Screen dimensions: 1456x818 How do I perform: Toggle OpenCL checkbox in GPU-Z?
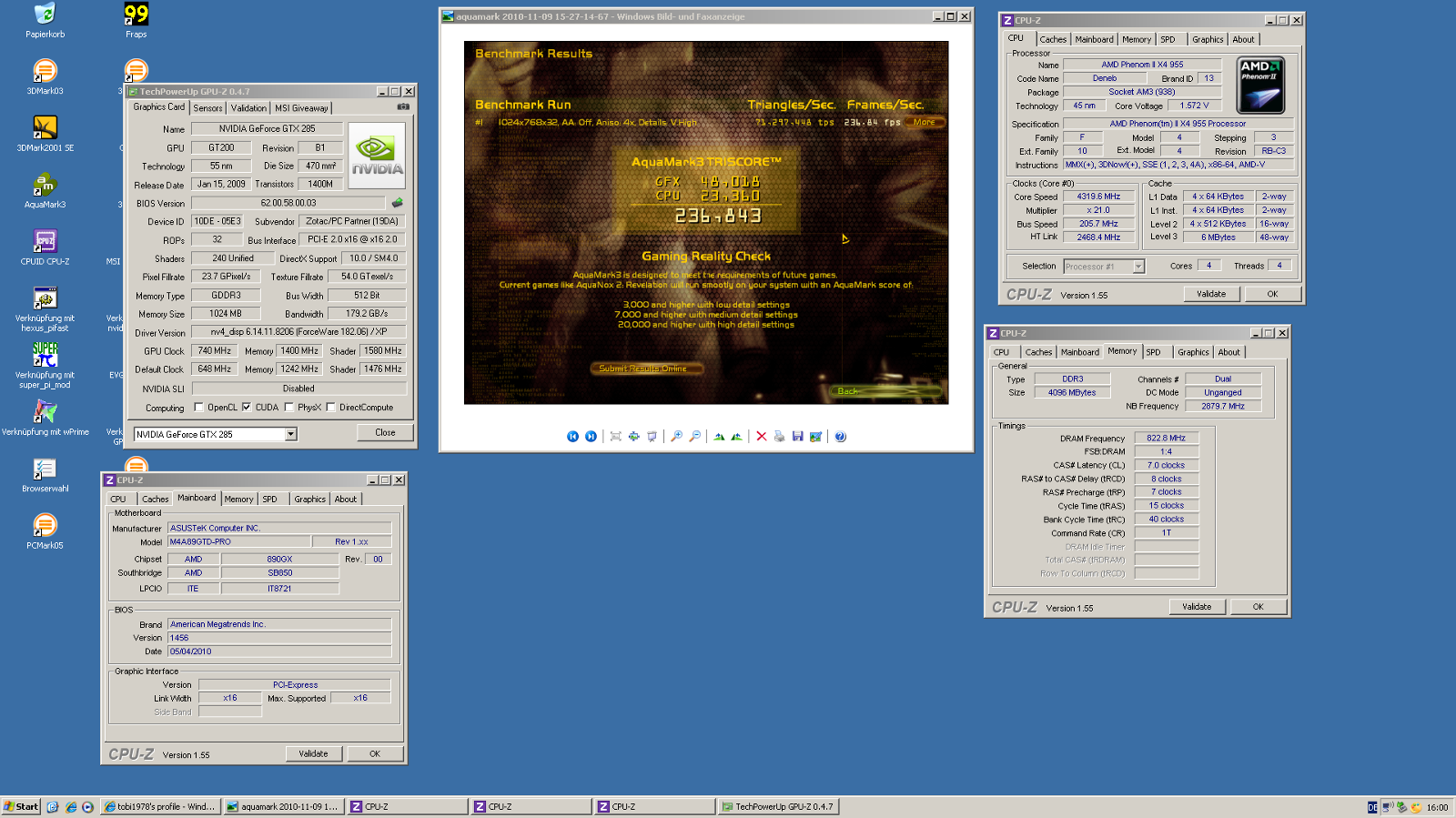[x=199, y=408]
